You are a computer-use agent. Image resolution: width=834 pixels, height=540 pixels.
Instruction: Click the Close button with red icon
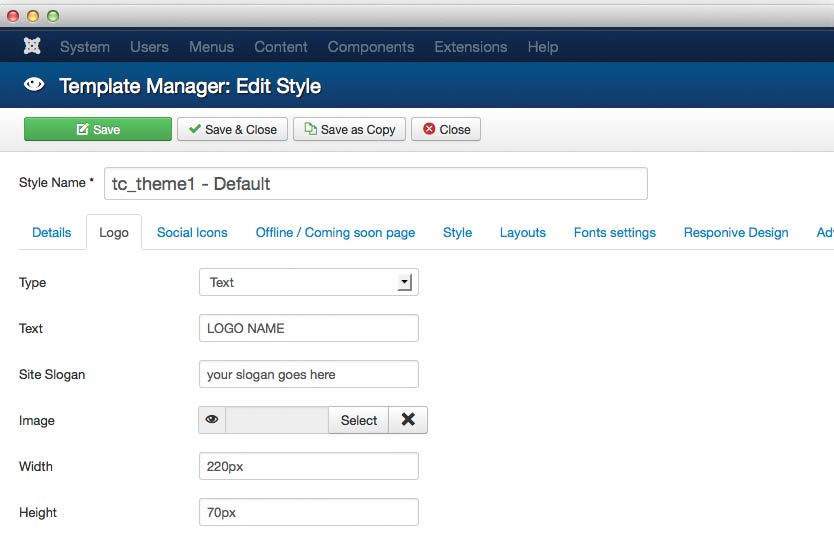click(446, 129)
